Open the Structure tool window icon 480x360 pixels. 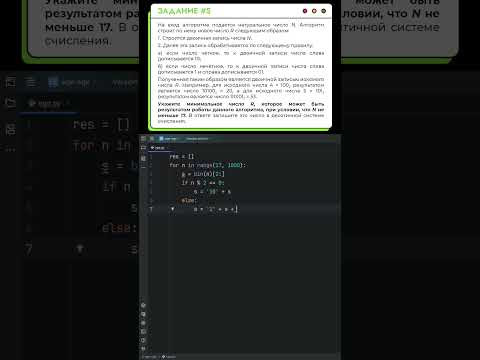143,158
